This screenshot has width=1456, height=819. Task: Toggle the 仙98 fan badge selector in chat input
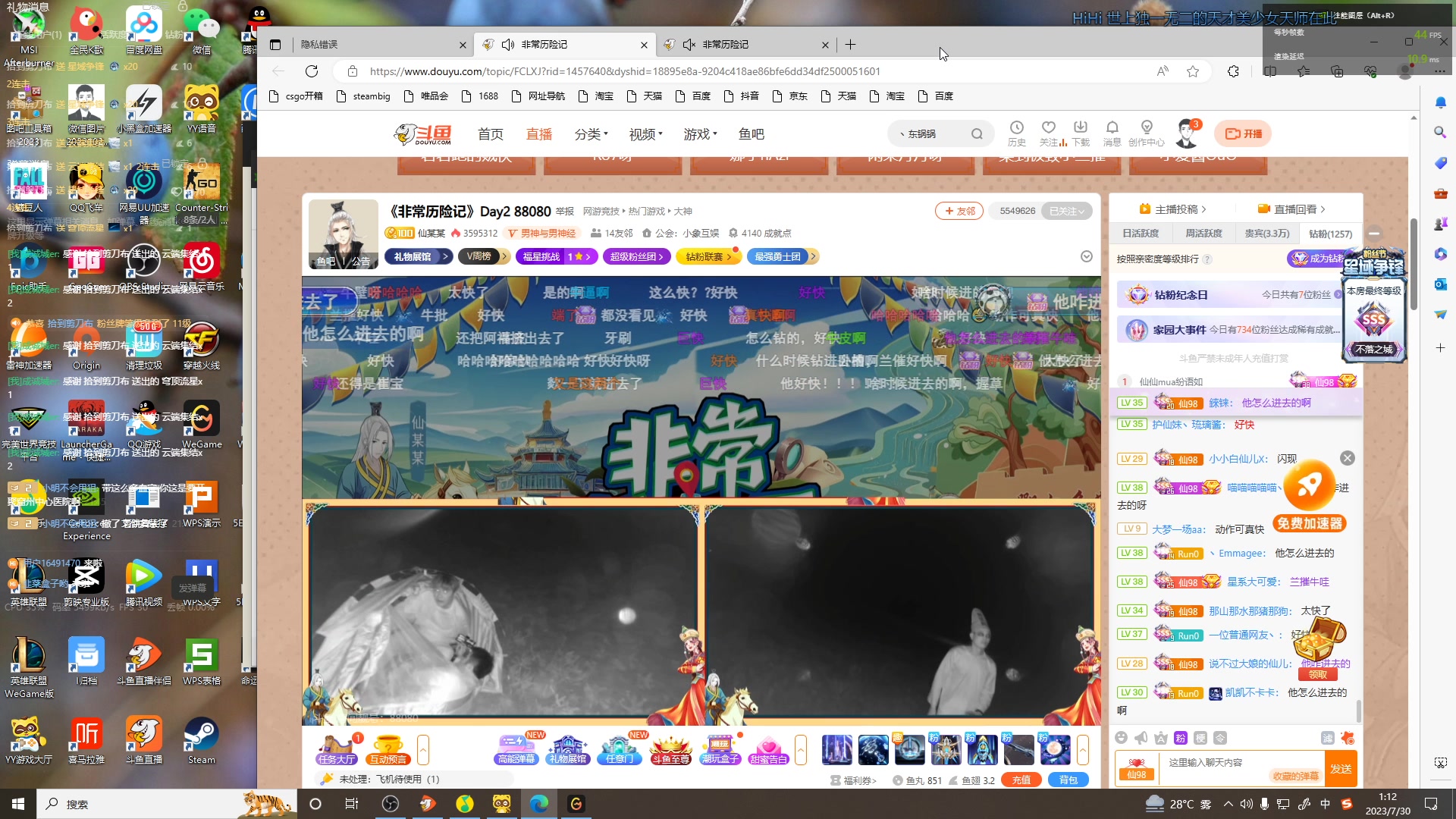[x=1136, y=768]
